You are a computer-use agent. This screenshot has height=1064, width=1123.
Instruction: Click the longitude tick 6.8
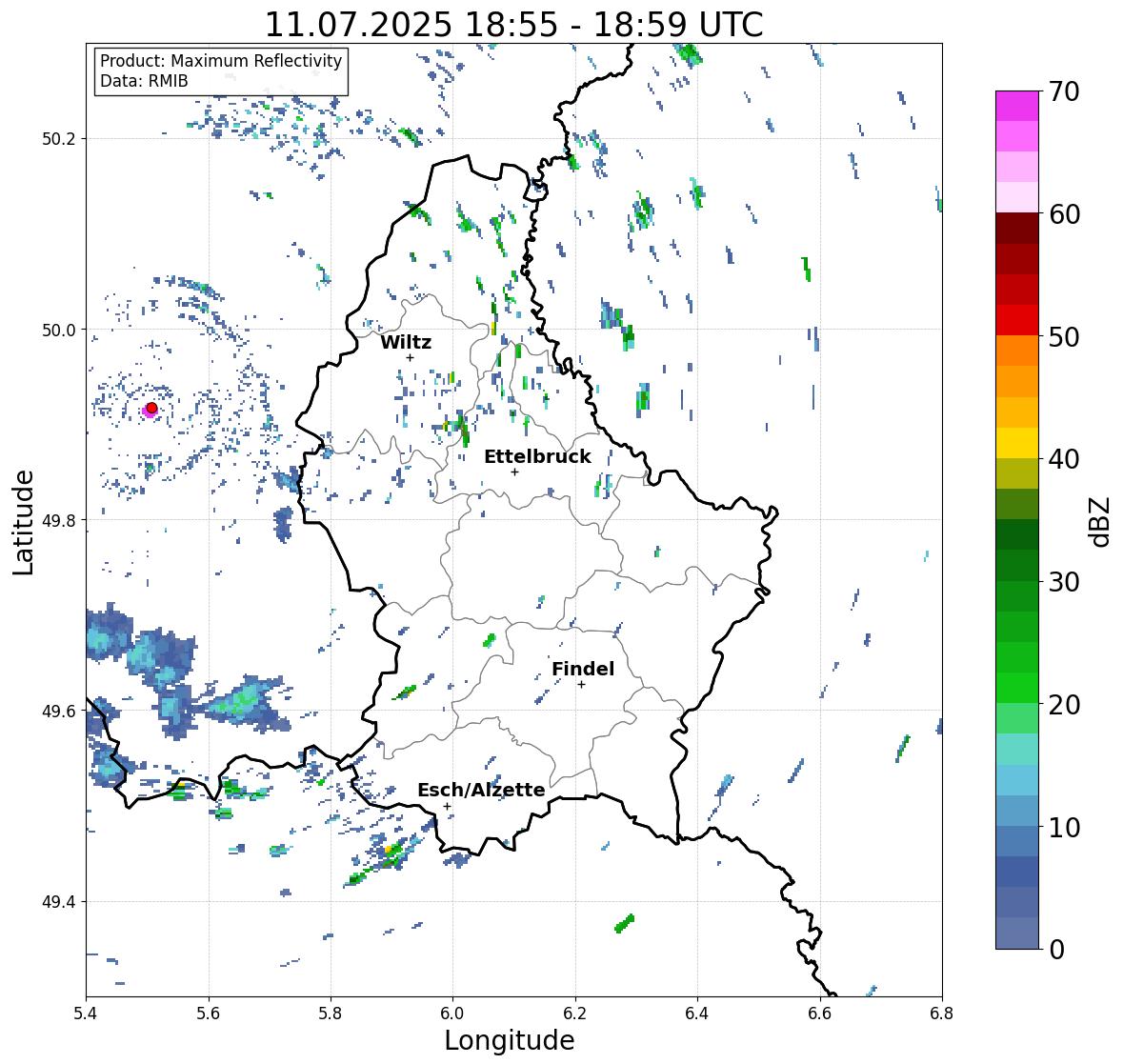tap(942, 1013)
